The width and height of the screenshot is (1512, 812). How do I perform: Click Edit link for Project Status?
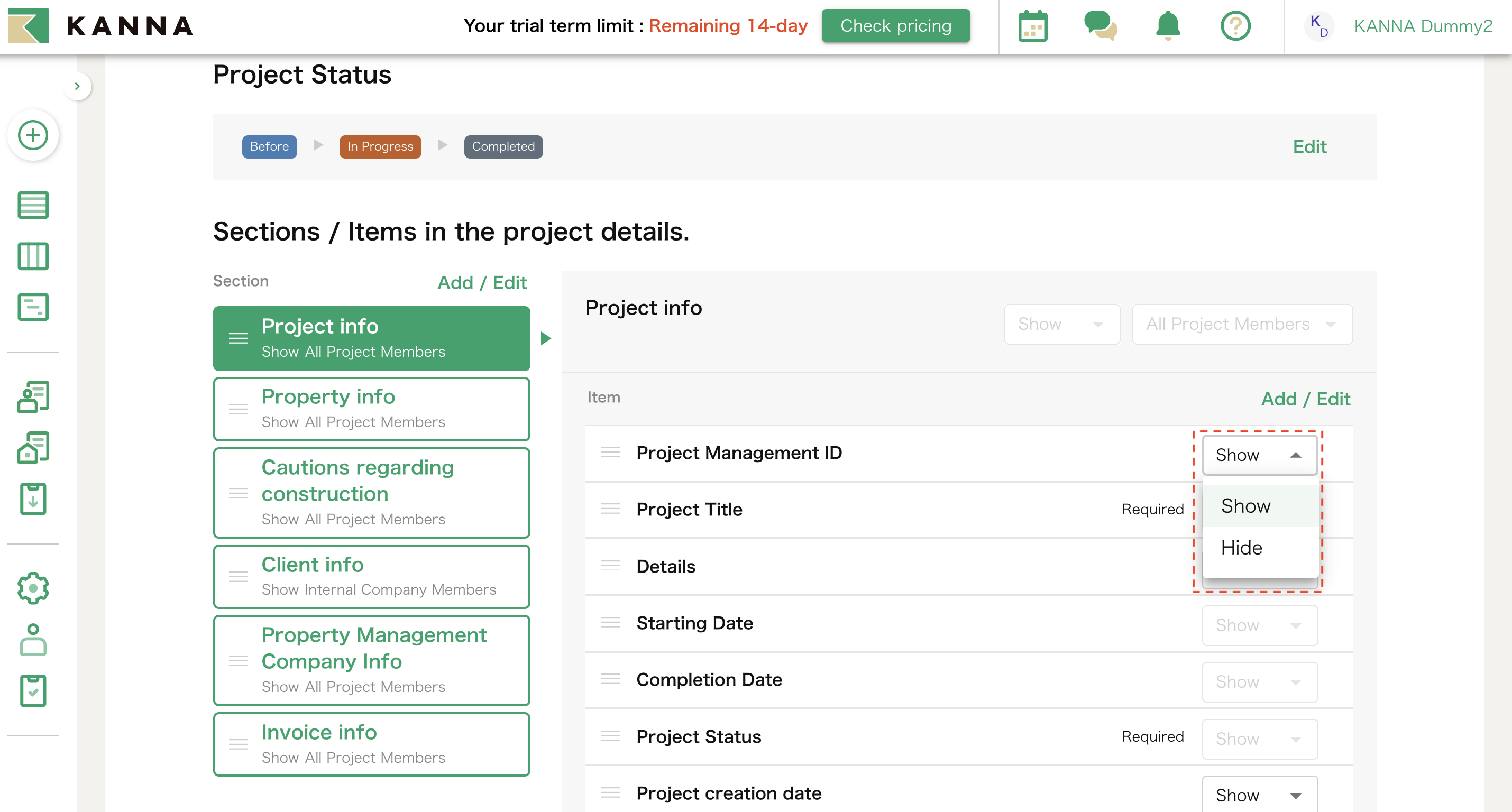coord(1309,146)
